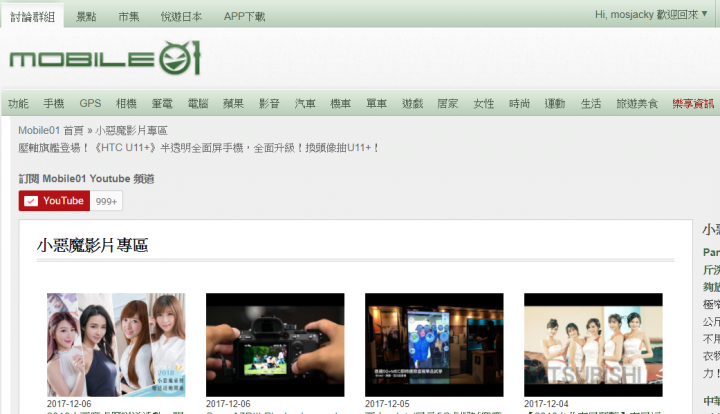Open the red 樂享資訊 menu item
This screenshot has height=414, width=720.
pyautogui.click(x=693, y=104)
